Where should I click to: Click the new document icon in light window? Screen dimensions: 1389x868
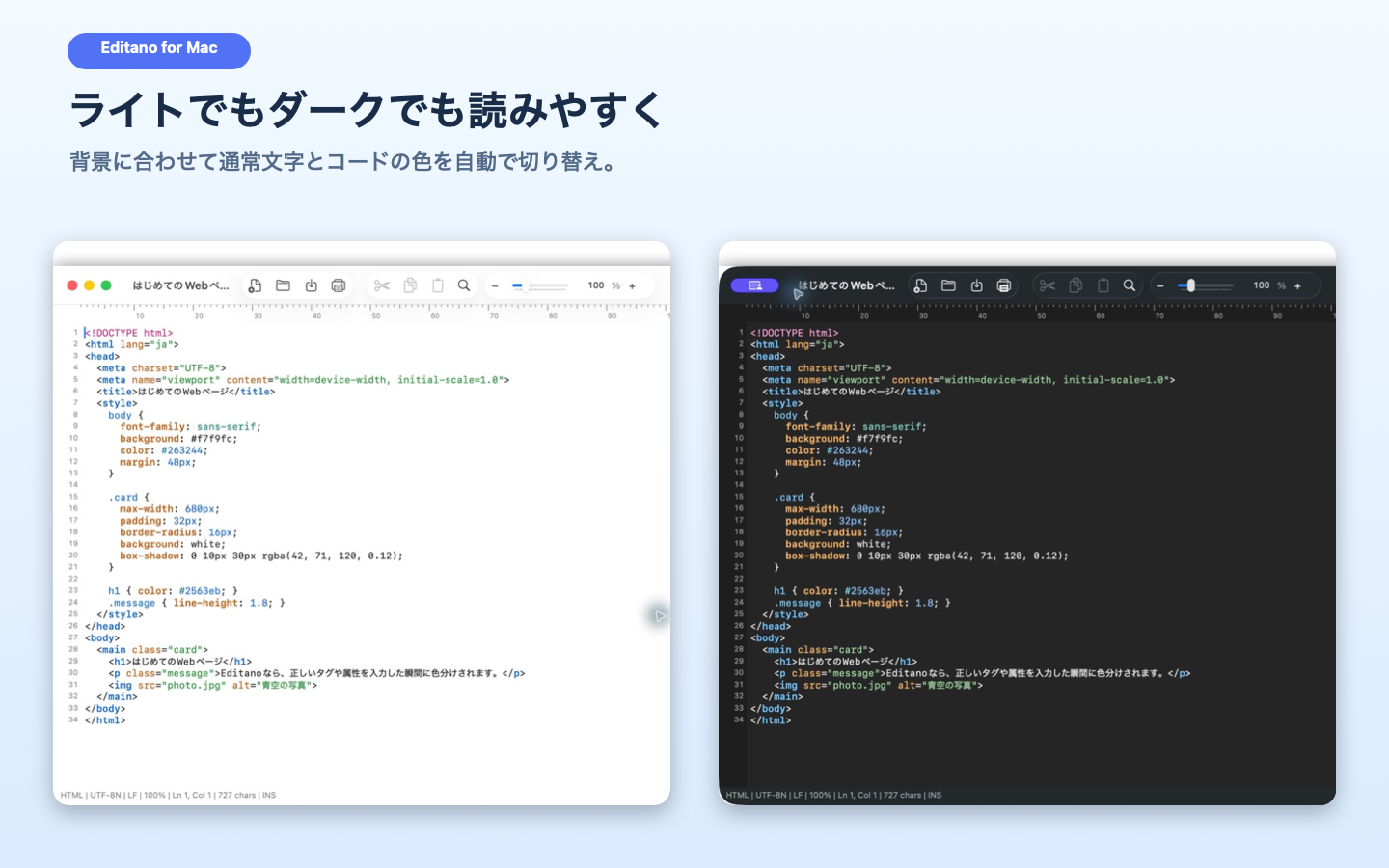coord(255,285)
